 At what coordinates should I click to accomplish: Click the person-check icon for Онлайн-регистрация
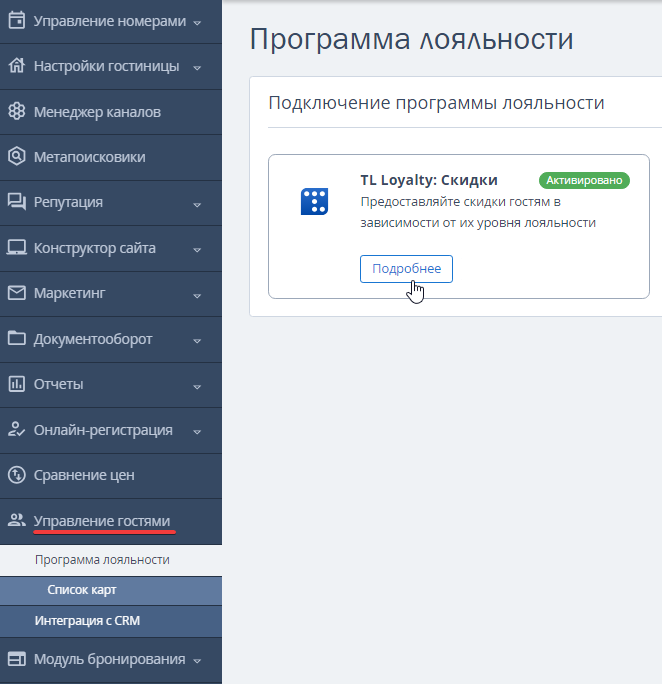coord(17,429)
